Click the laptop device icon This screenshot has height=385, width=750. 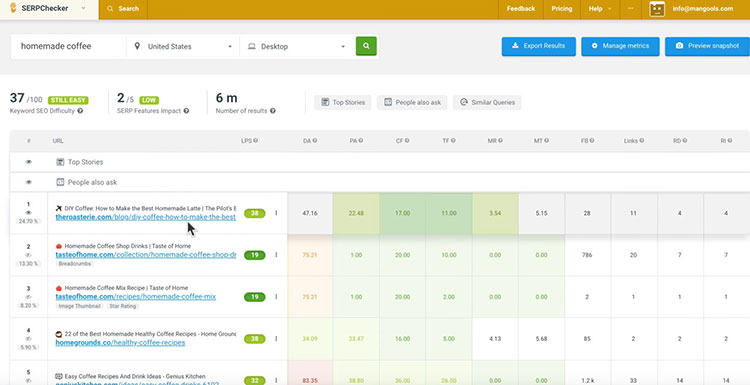pos(252,46)
